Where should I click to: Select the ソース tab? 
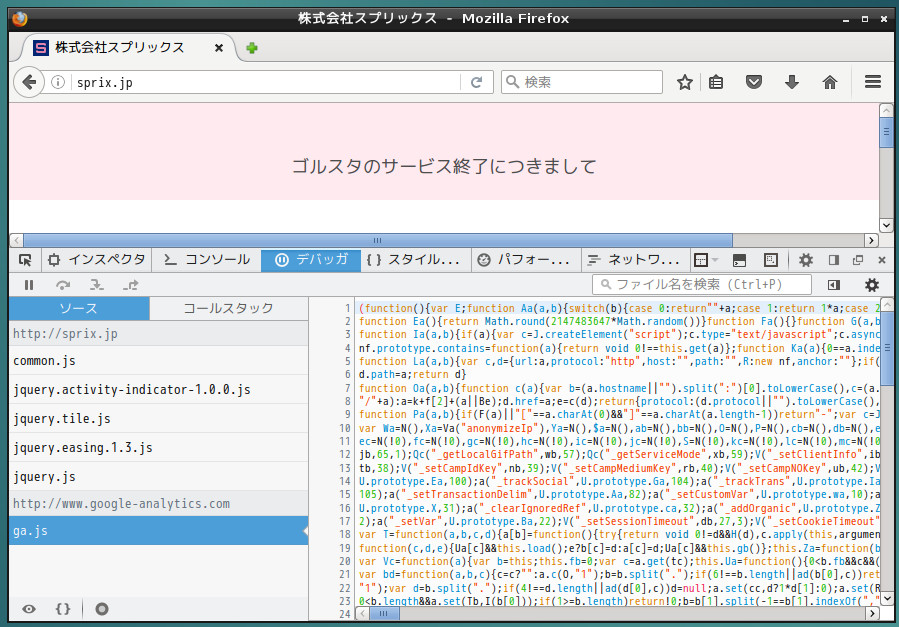pos(79,308)
